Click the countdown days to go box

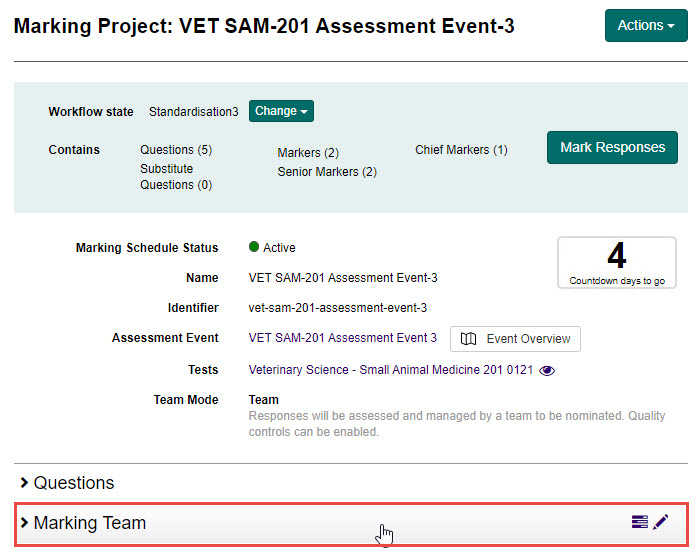pos(616,262)
